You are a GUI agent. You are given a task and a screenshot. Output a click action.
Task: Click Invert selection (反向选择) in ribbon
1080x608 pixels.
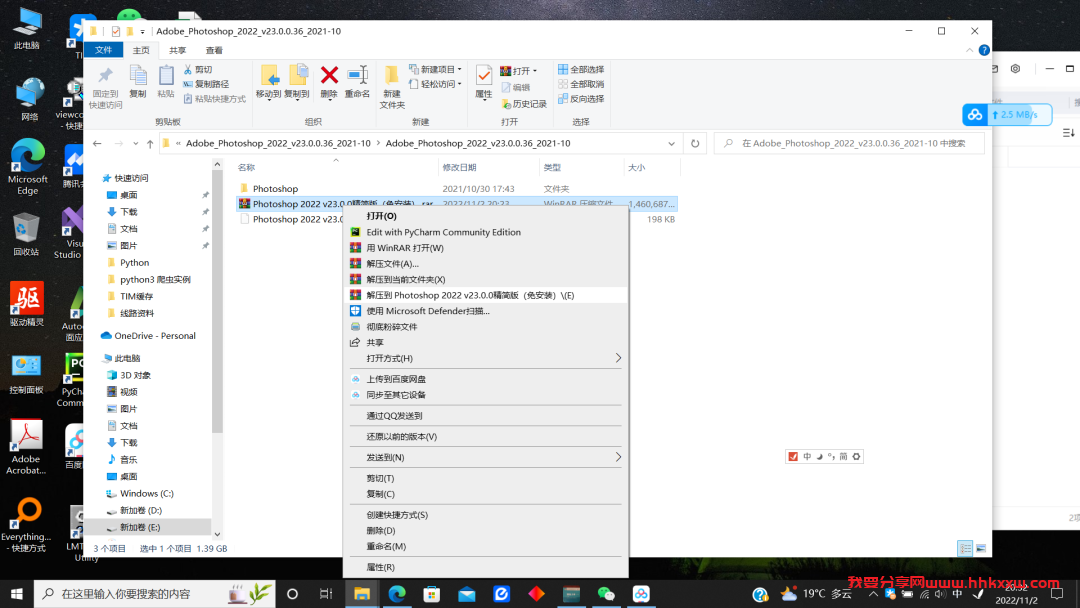pyautogui.click(x=581, y=99)
